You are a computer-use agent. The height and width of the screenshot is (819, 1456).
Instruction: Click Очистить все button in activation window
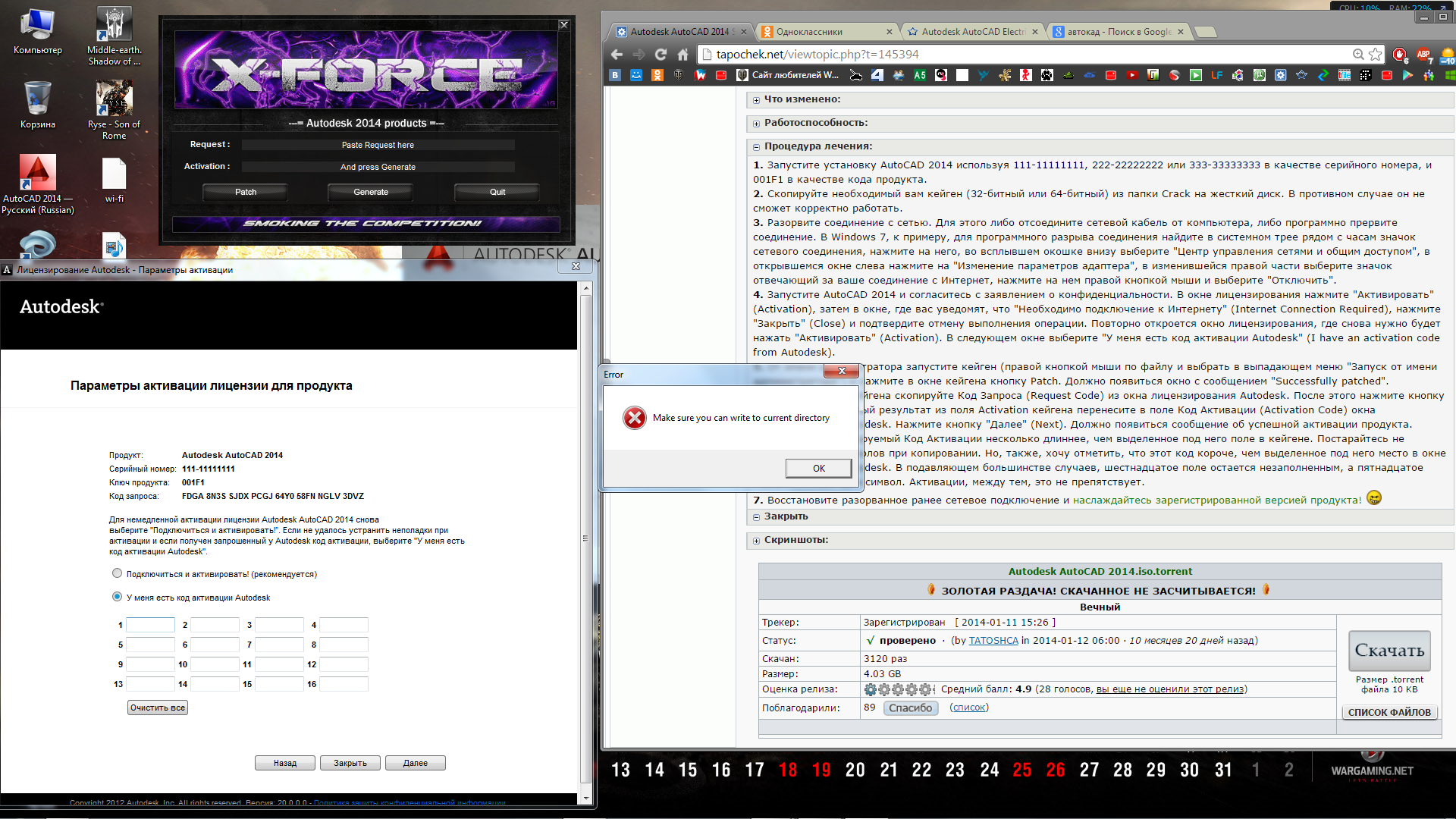pos(159,707)
